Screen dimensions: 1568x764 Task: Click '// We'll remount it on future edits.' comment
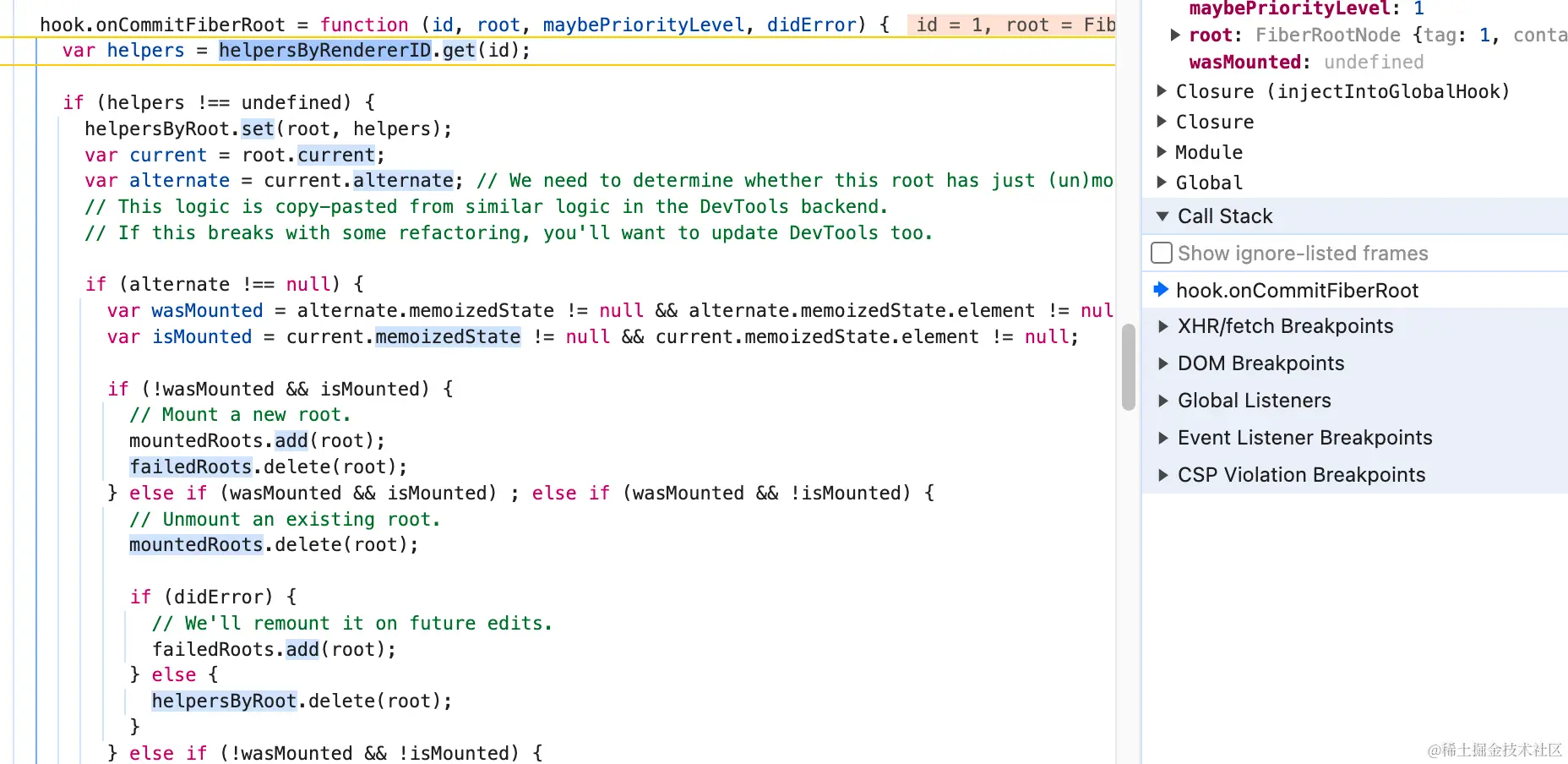click(x=352, y=624)
